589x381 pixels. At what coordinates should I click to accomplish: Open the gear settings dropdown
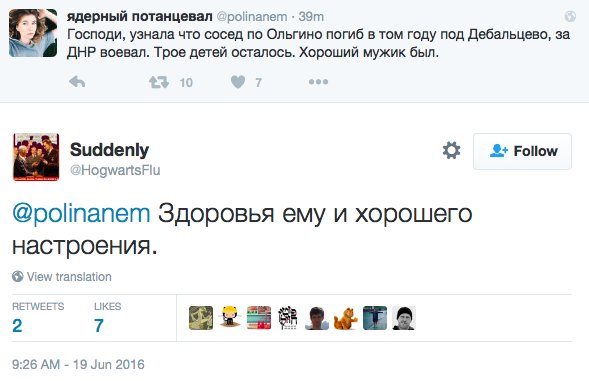451,151
